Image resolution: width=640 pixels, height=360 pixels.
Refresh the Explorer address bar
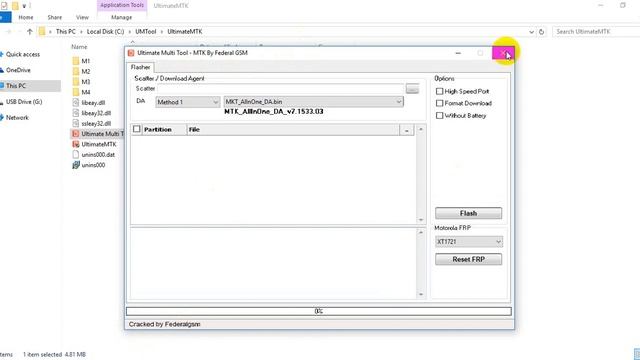[541, 31]
